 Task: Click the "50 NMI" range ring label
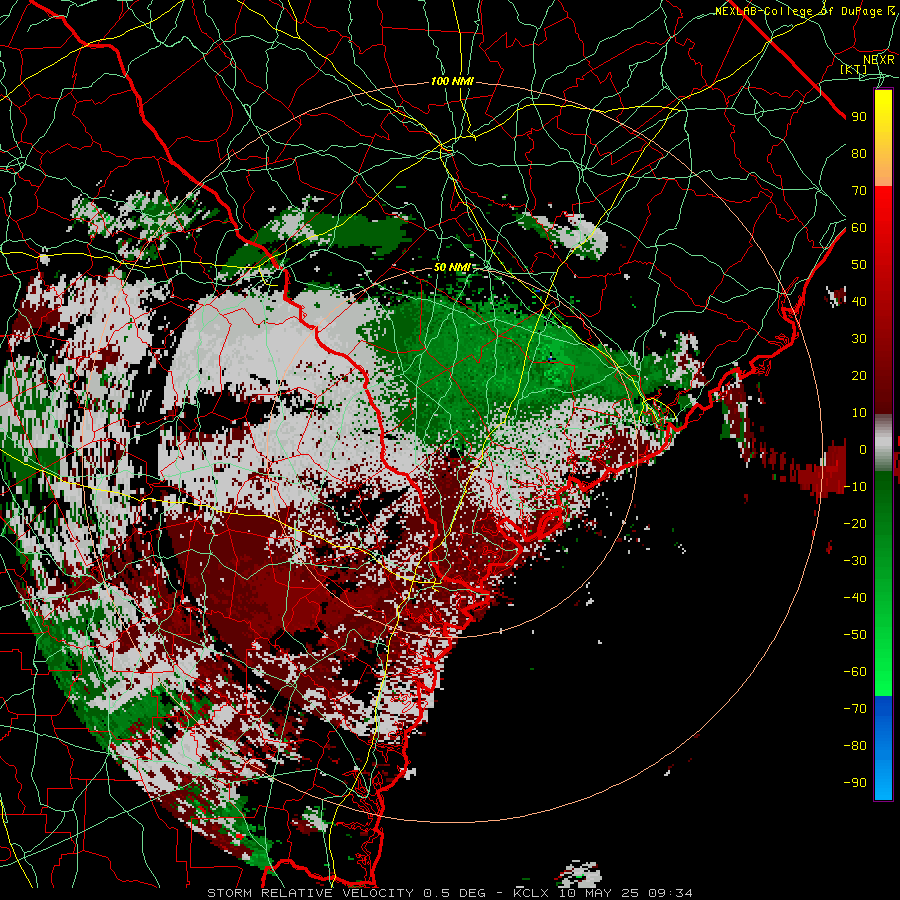point(452,267)
